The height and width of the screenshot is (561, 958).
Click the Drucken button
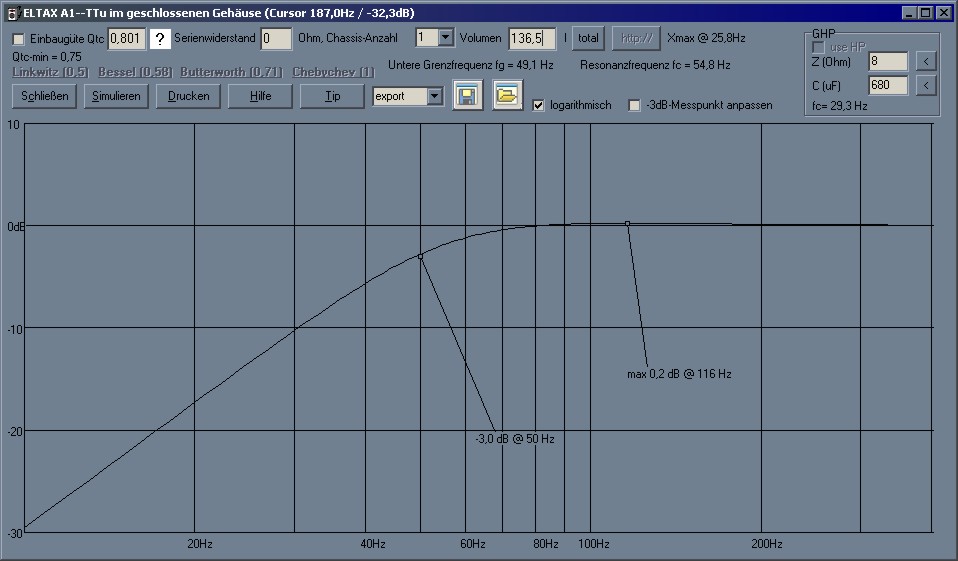(x=188, y=96)
